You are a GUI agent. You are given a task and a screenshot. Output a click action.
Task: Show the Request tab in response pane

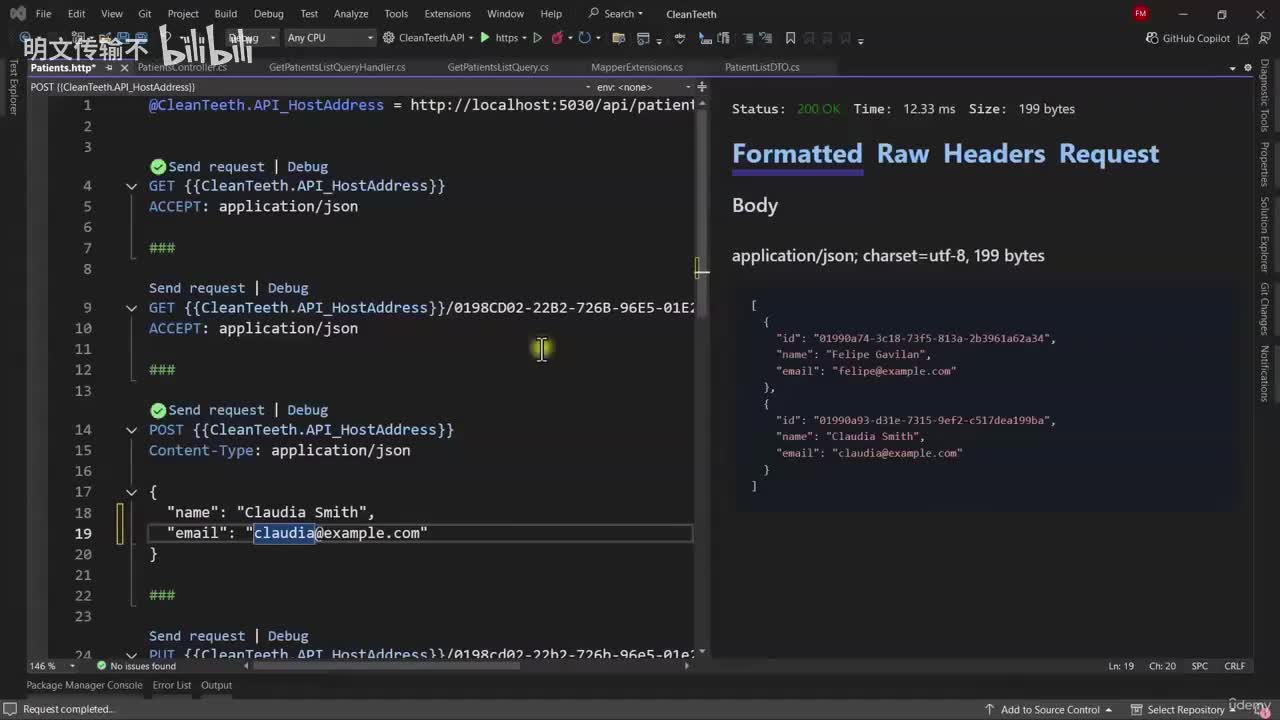[x=1109, y=153]
